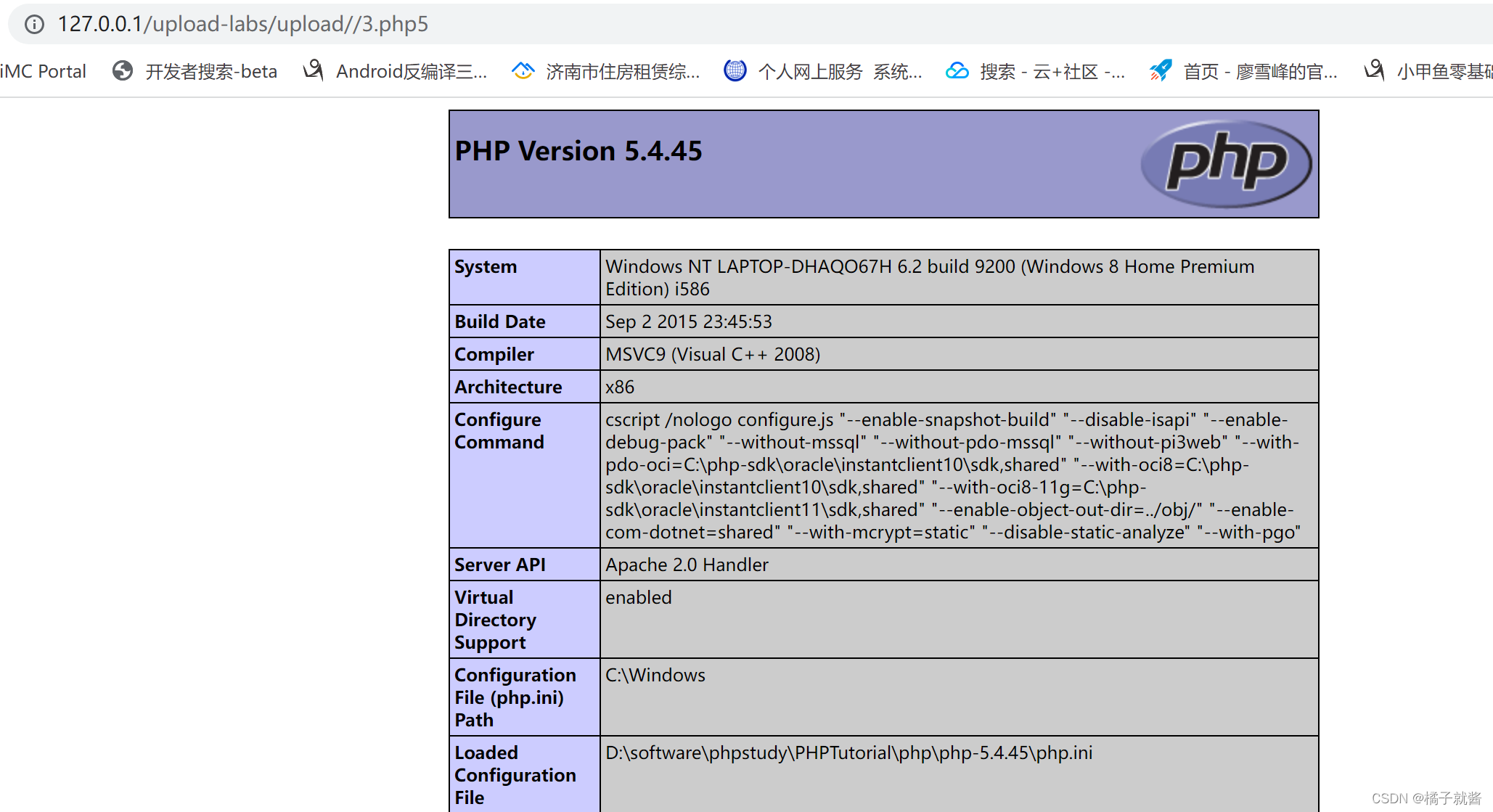Click the PHP Version 5.4.45 heading

578,151
